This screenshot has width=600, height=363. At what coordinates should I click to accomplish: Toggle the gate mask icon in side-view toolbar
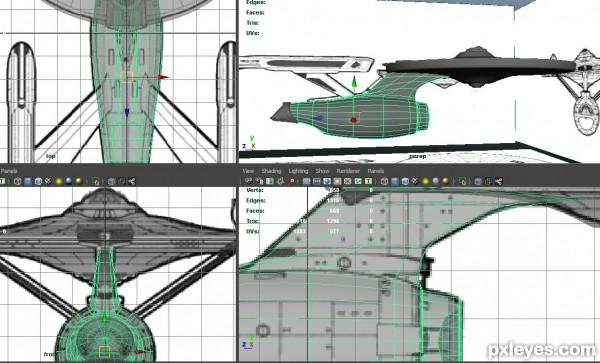click(337, 181)
